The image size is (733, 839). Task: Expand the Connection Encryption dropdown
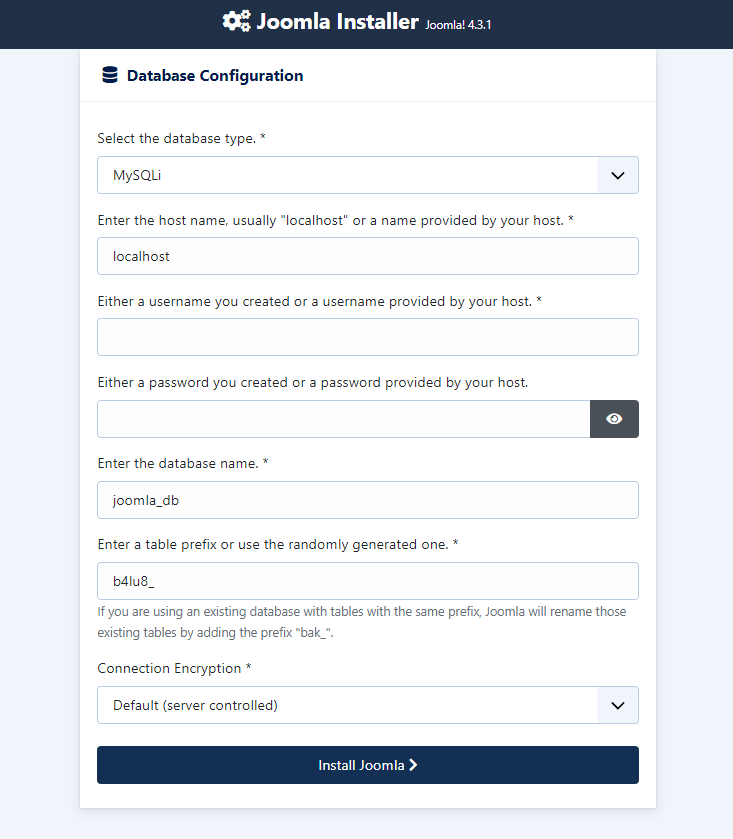[348, 705]
